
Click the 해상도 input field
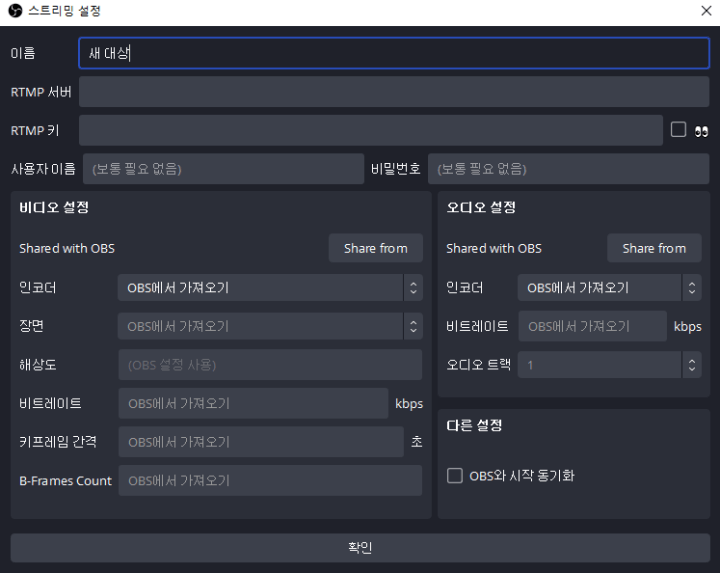[270, 365]
